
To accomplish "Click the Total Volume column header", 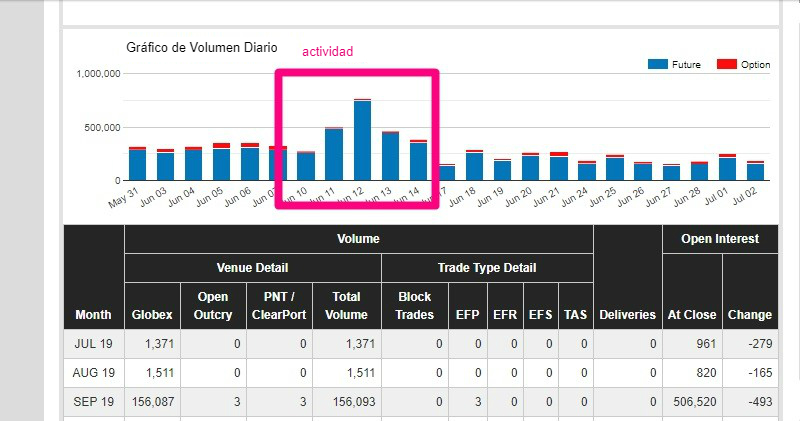I will pos(346,305).
